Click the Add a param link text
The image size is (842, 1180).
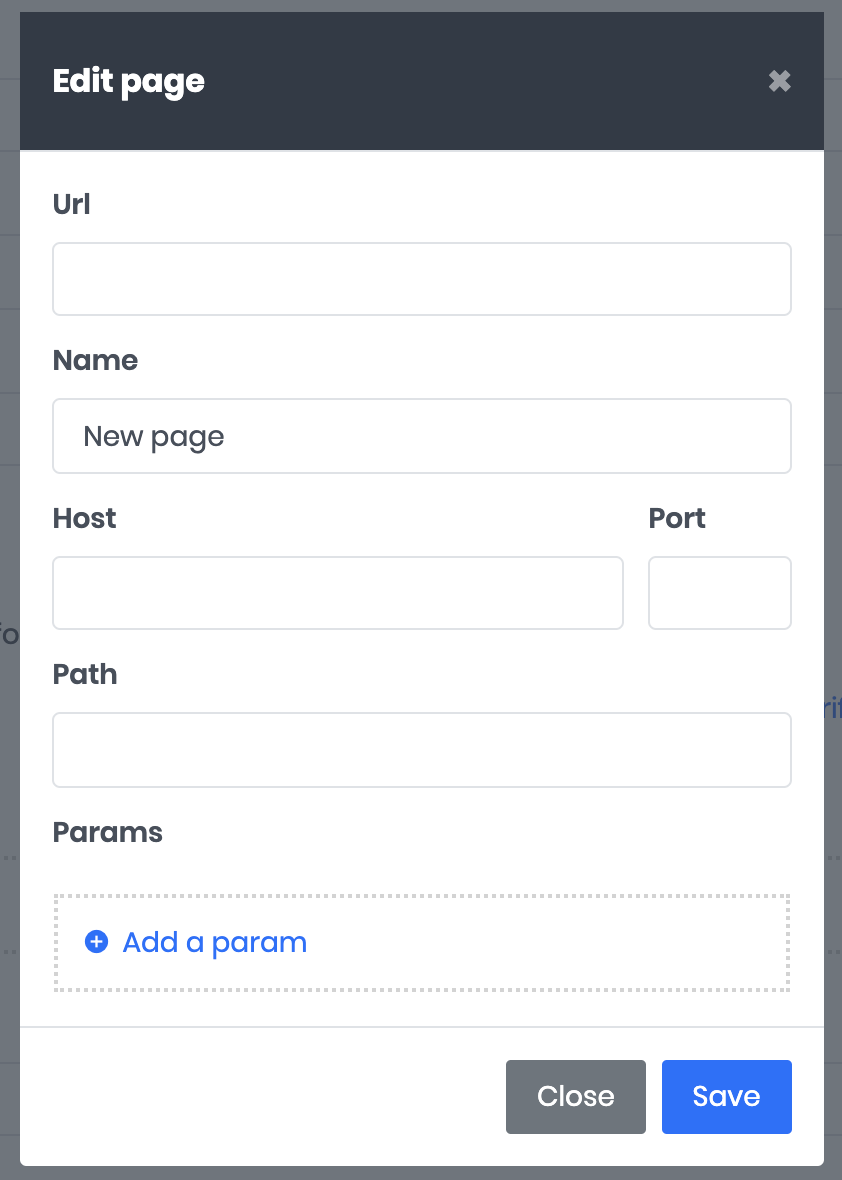click(x=214, y=942)
